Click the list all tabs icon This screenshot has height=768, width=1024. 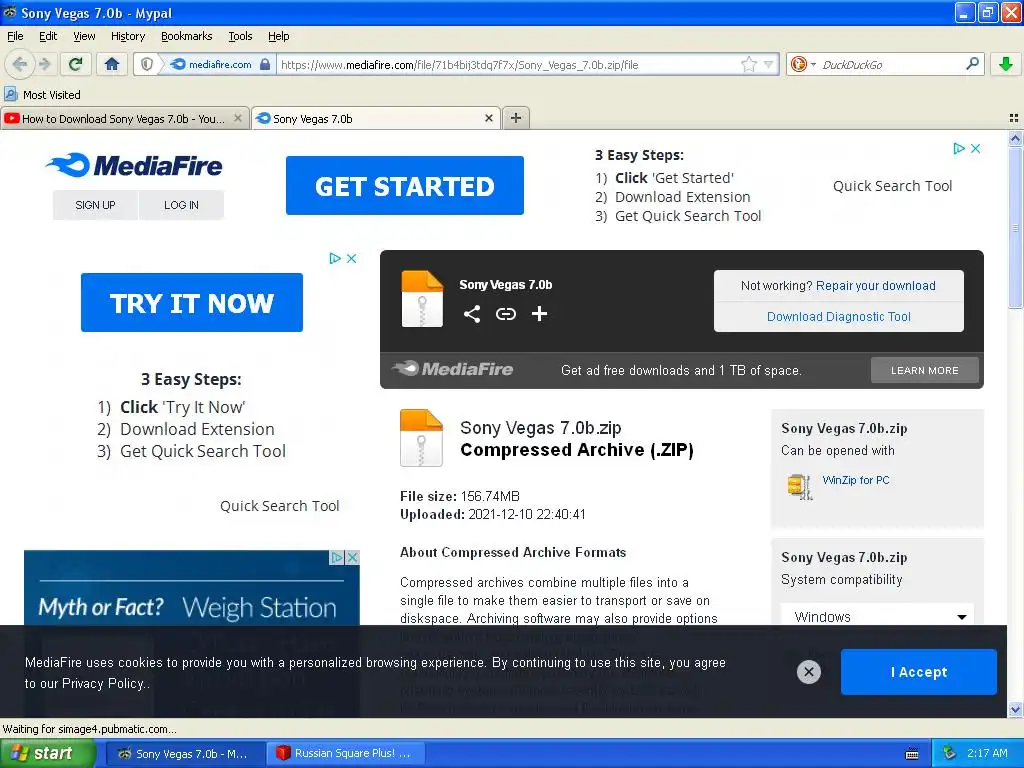1014,118
